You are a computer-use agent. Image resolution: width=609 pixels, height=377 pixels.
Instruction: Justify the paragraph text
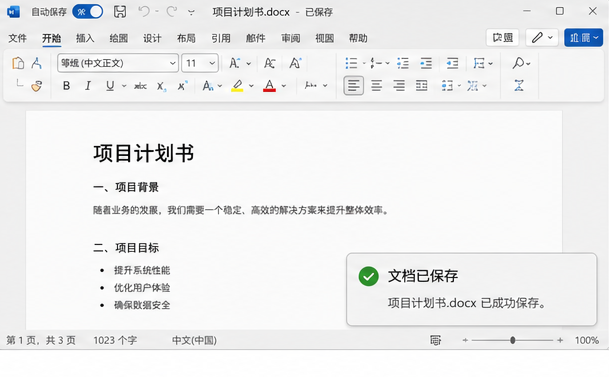point(421,85)
